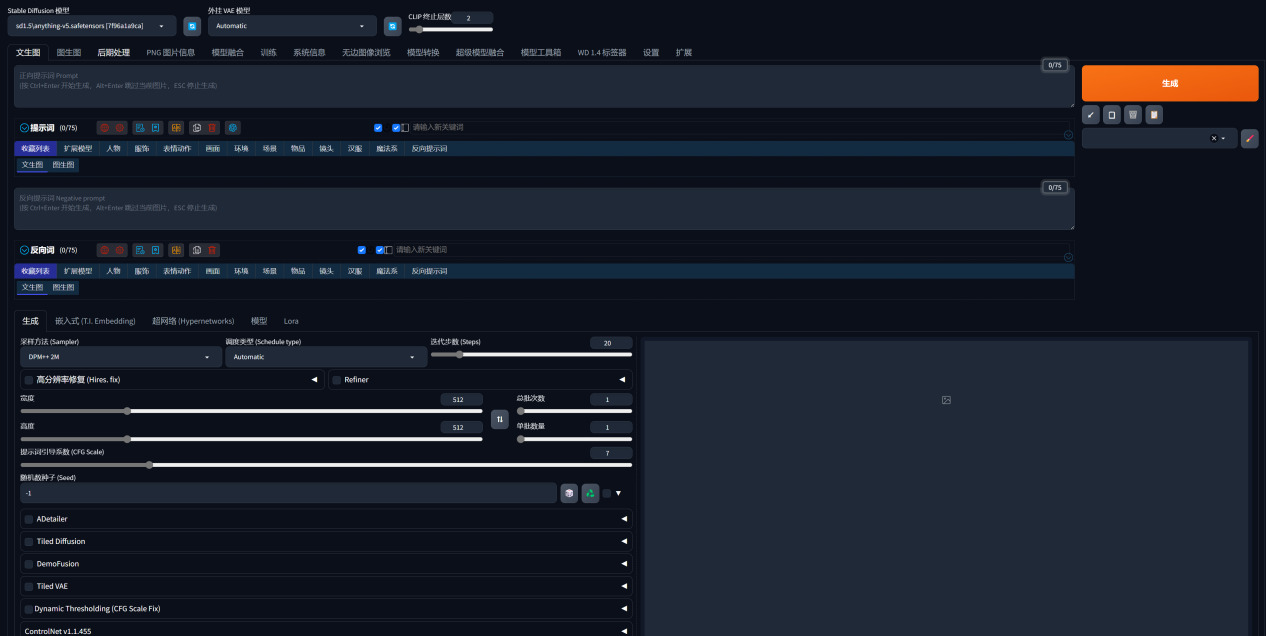Viewport: 1266px width, 636px height.
Task: Click the paintbrush style apply icon
Action: coord(1250,139)
